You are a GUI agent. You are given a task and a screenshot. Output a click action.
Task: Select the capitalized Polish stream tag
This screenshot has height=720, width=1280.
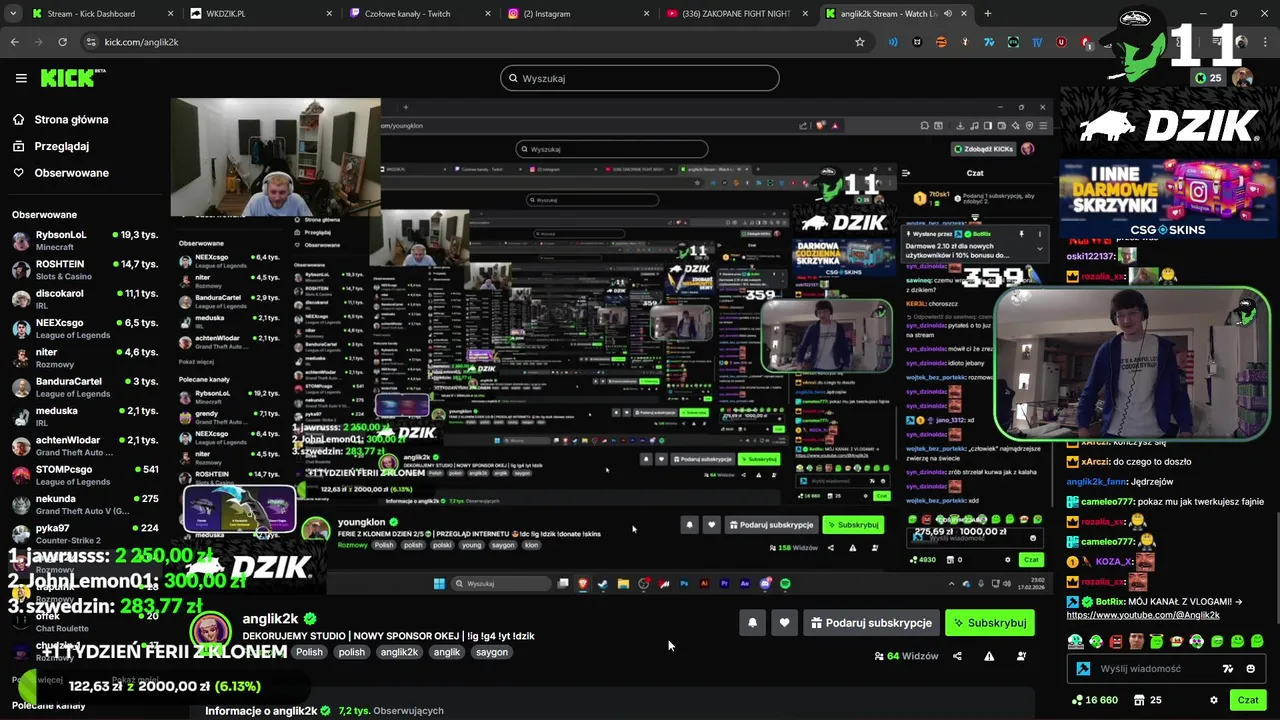click(309, 652)
